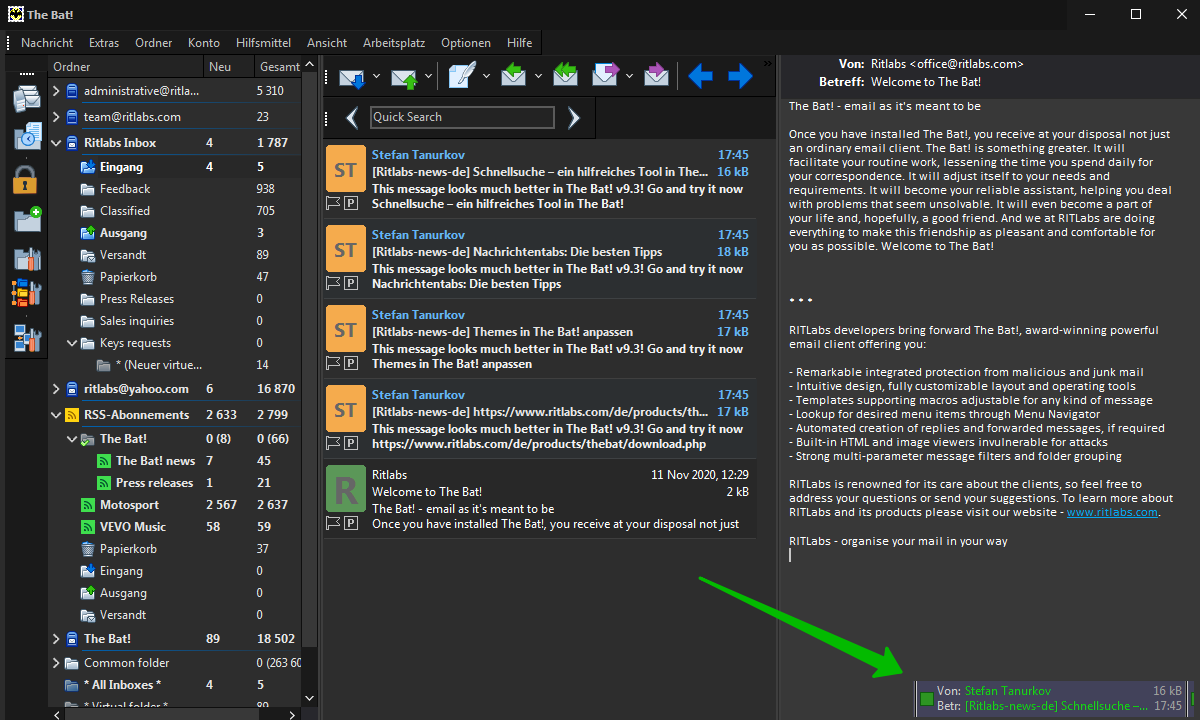Click the folder tree vertical scrollbar
Image resolution: width=1200 pixels, height=720 pixels.
pos(309,359)
